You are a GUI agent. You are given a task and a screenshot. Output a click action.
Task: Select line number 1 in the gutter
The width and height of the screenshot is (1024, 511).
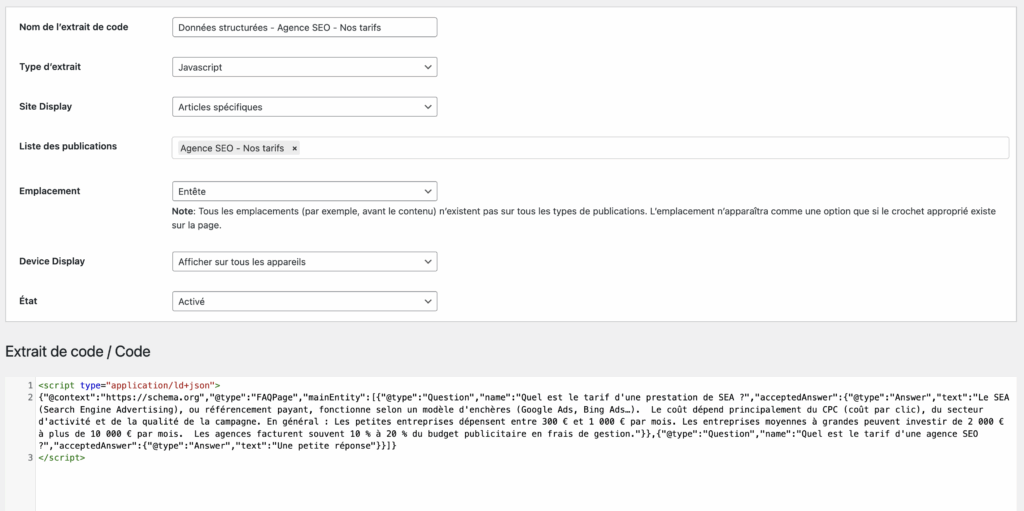pyautogui.click(x=30, y=385)
